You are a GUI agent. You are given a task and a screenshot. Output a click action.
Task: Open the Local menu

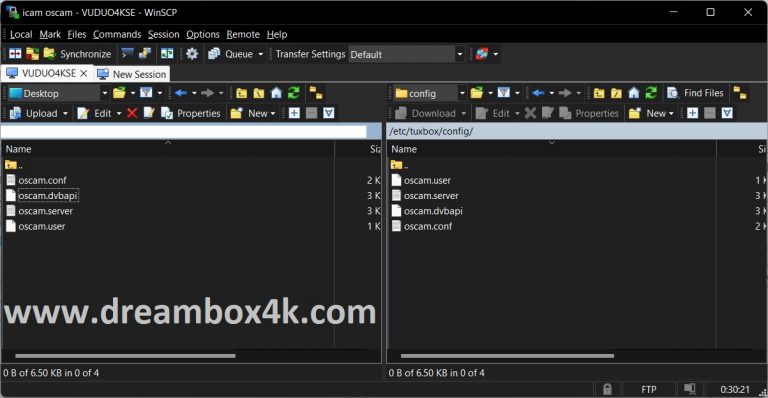point(21,34)
